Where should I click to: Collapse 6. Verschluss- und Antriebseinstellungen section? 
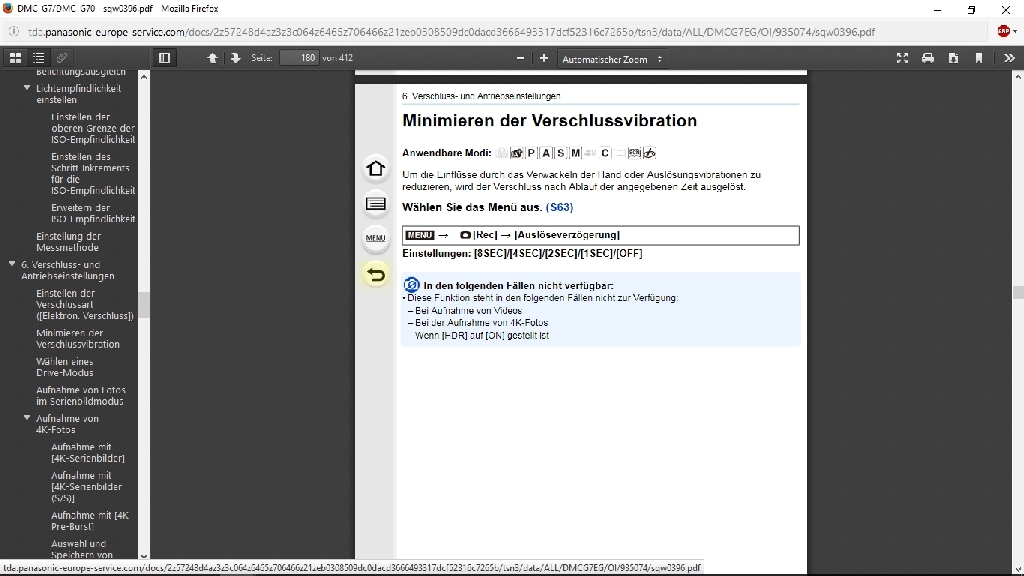click(x=12, y=265)
